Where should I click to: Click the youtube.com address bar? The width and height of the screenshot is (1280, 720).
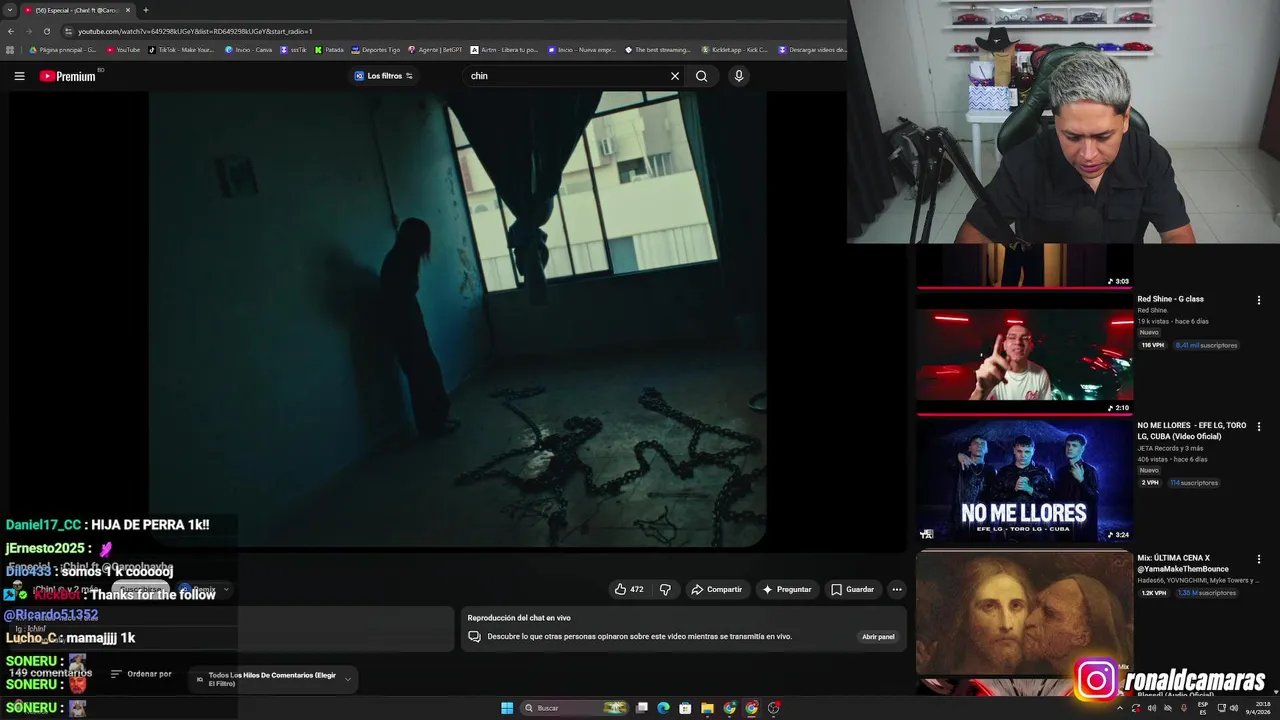pos(450,31)
